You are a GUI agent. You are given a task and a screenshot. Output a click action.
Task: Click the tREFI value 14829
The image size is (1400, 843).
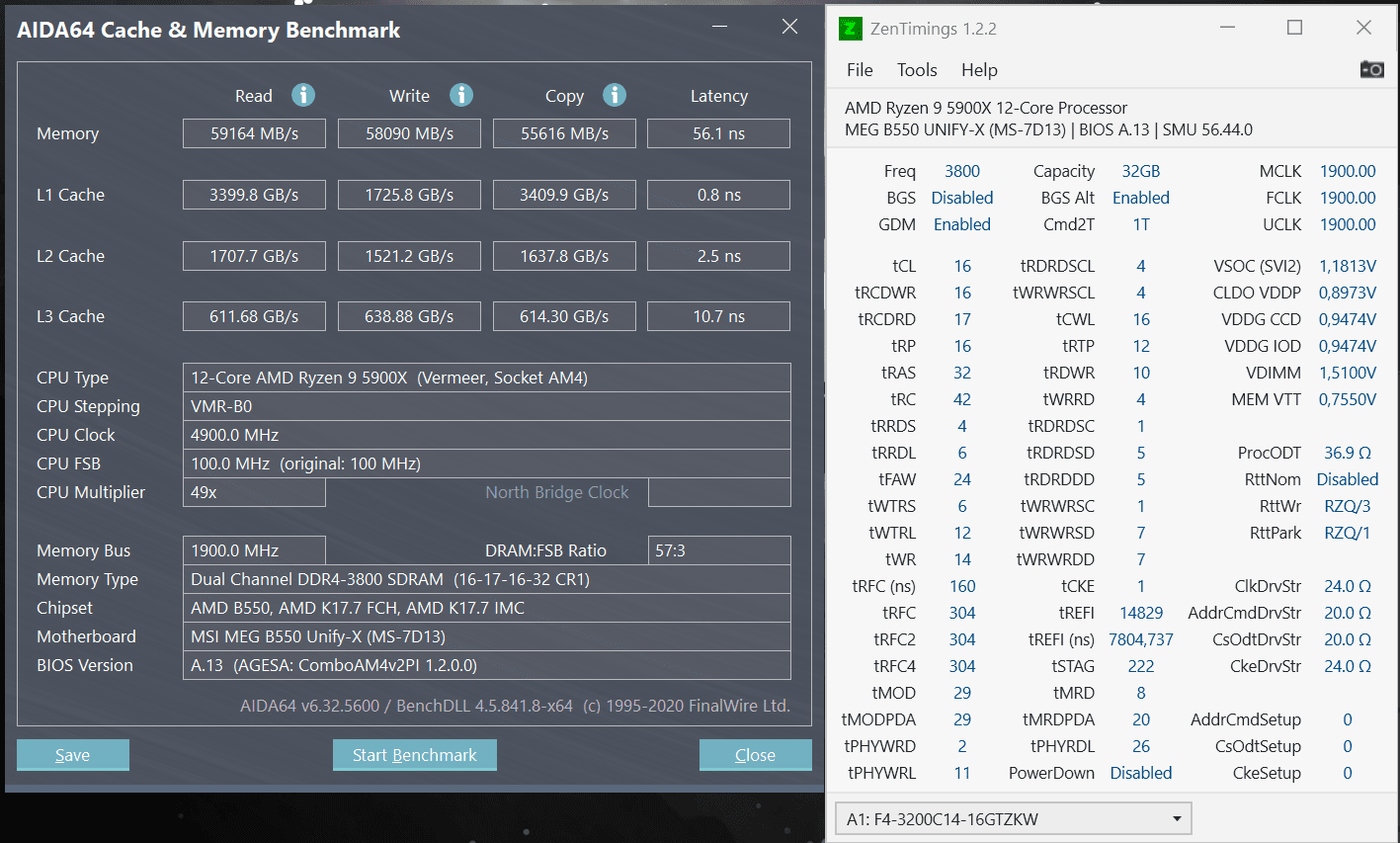tap(1141, 613)
